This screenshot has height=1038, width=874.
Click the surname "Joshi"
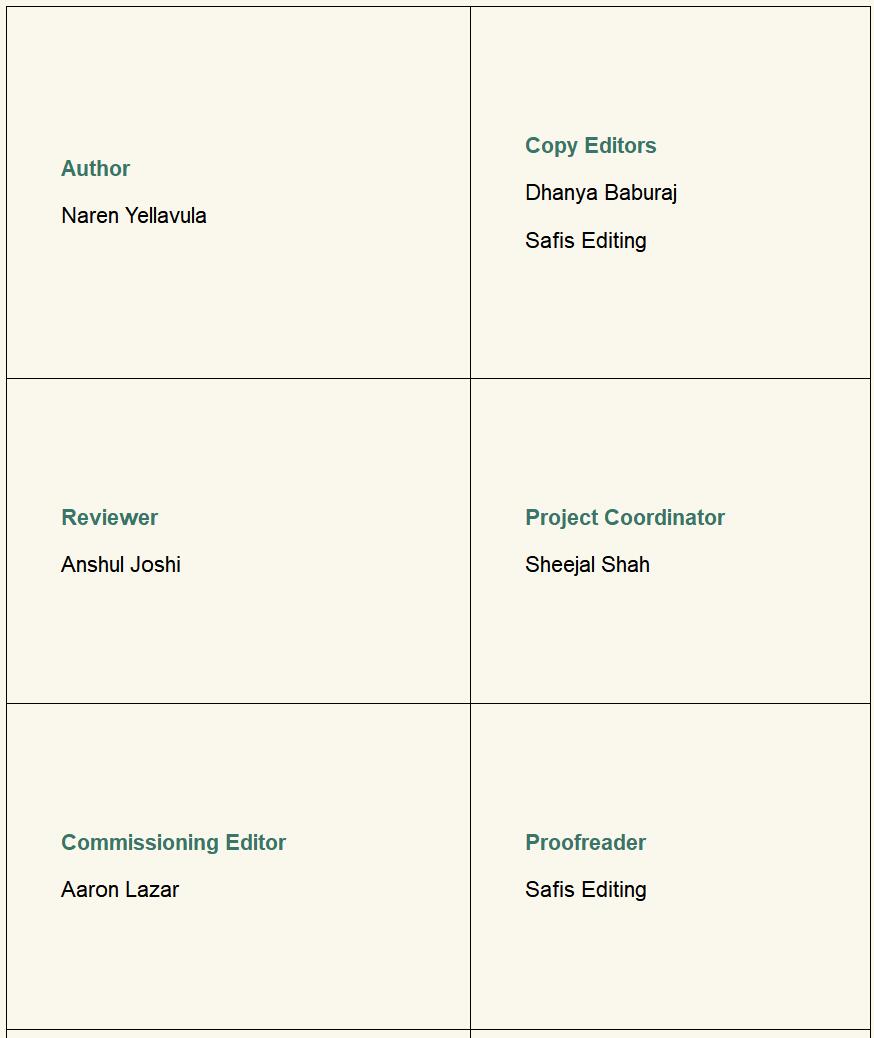point(155,565)
